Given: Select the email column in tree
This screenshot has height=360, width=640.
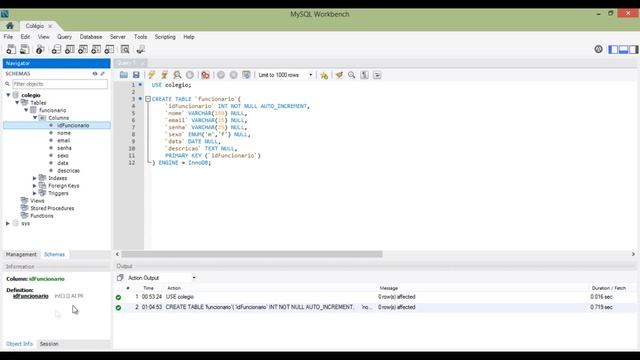Looking at the screenshot, I should click(64, 140).
